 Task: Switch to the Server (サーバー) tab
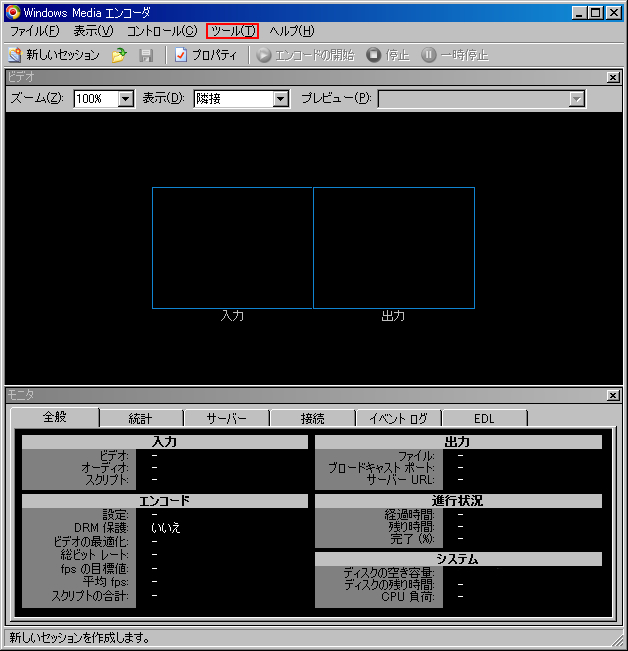tap(227, 419)
